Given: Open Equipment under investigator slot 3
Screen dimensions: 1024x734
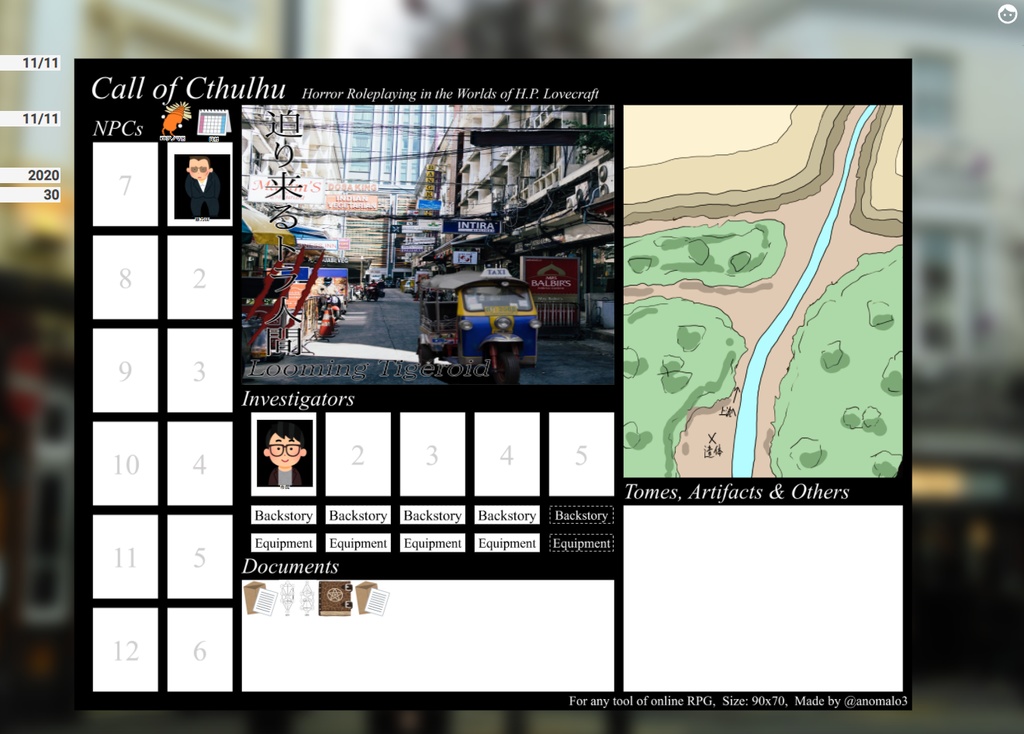Looking at the screenshot, I should (432, 543).
